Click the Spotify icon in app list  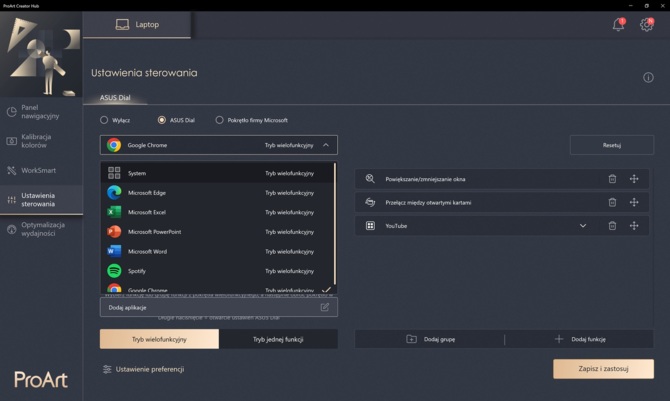coord(114,271)
